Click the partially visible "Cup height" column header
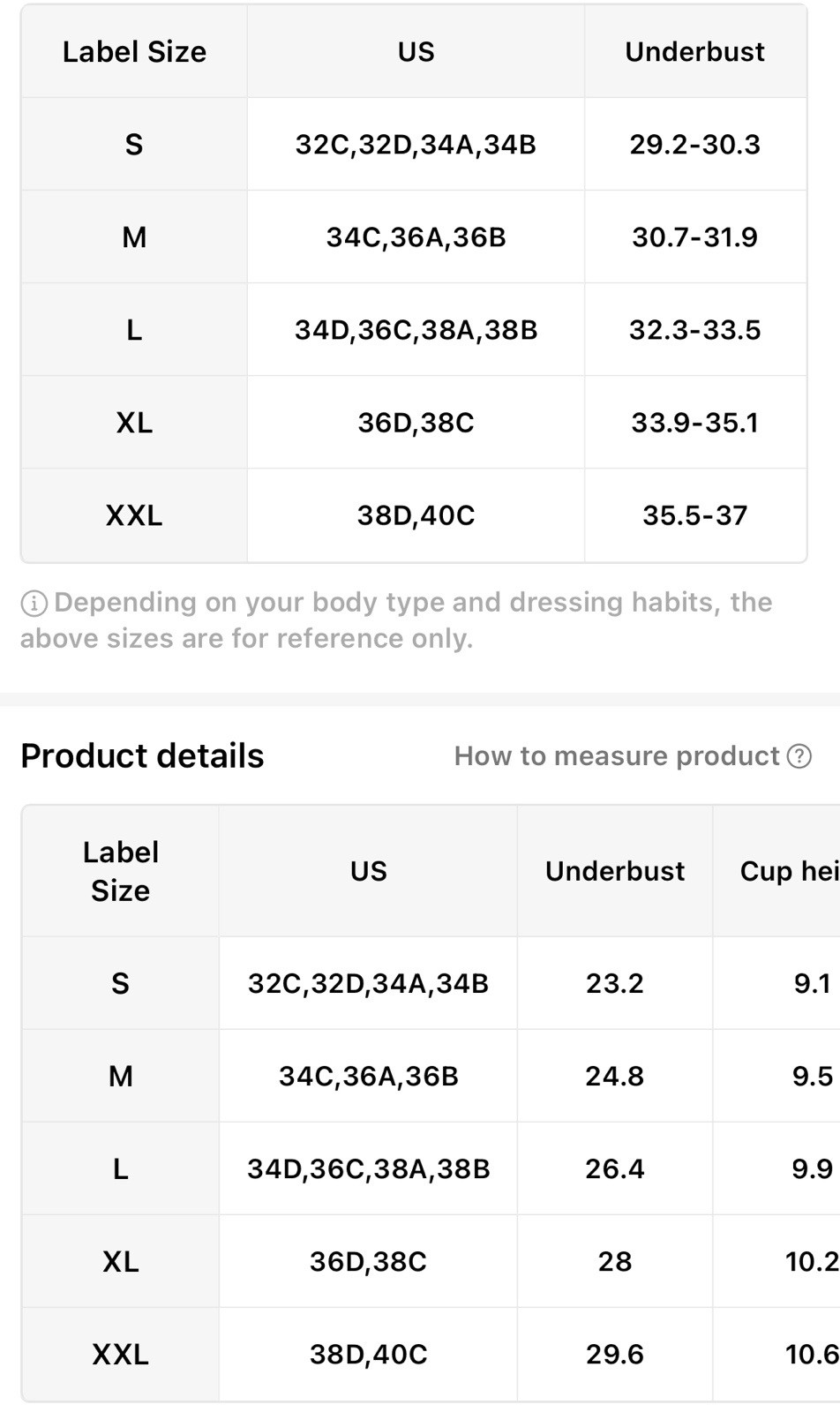The image size is (840, 1412). [788, 871]
